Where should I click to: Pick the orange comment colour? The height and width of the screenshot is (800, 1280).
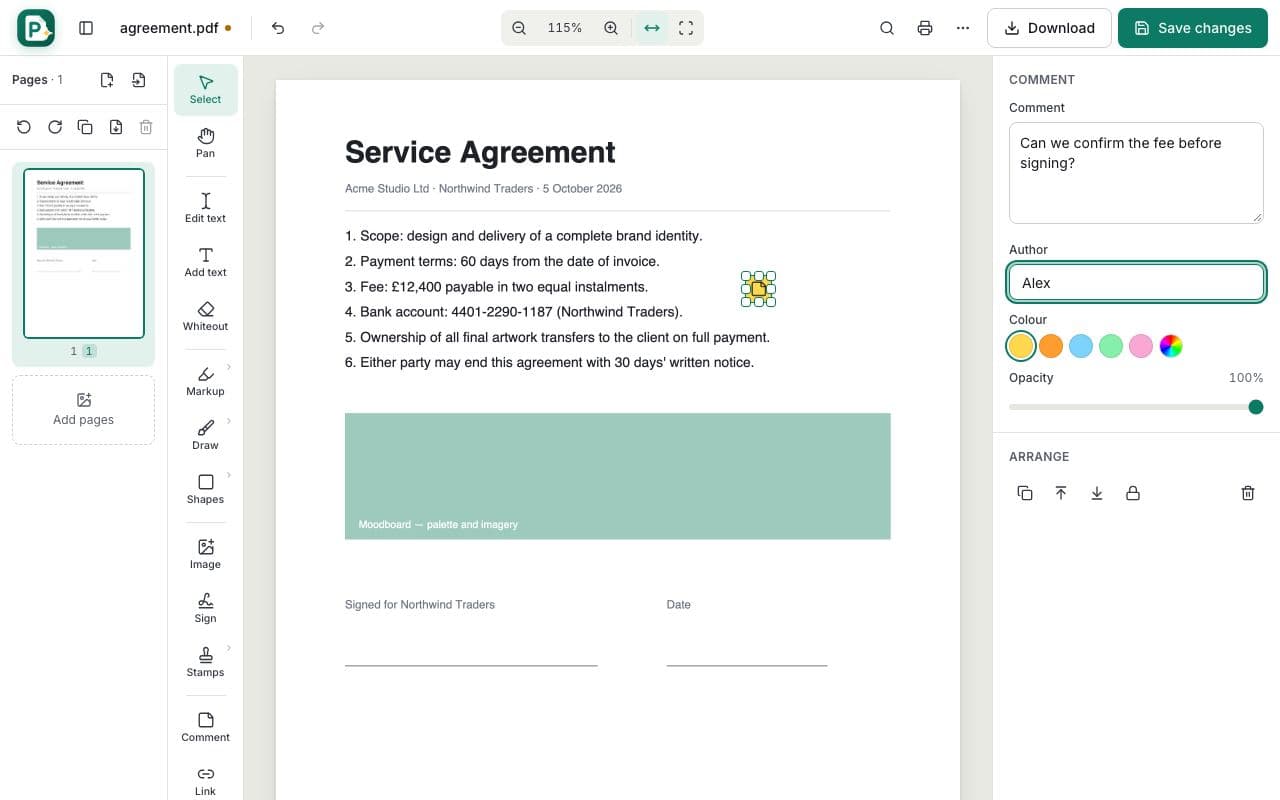[1051, 346]
